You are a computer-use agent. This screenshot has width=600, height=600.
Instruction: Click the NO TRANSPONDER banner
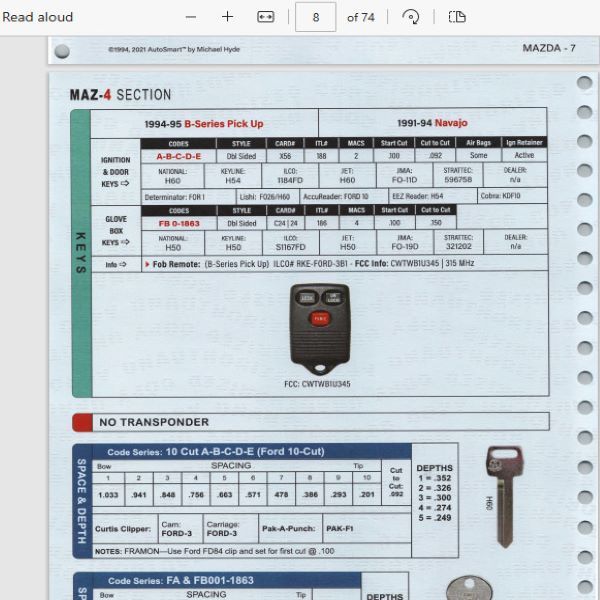tap(153, 422)
